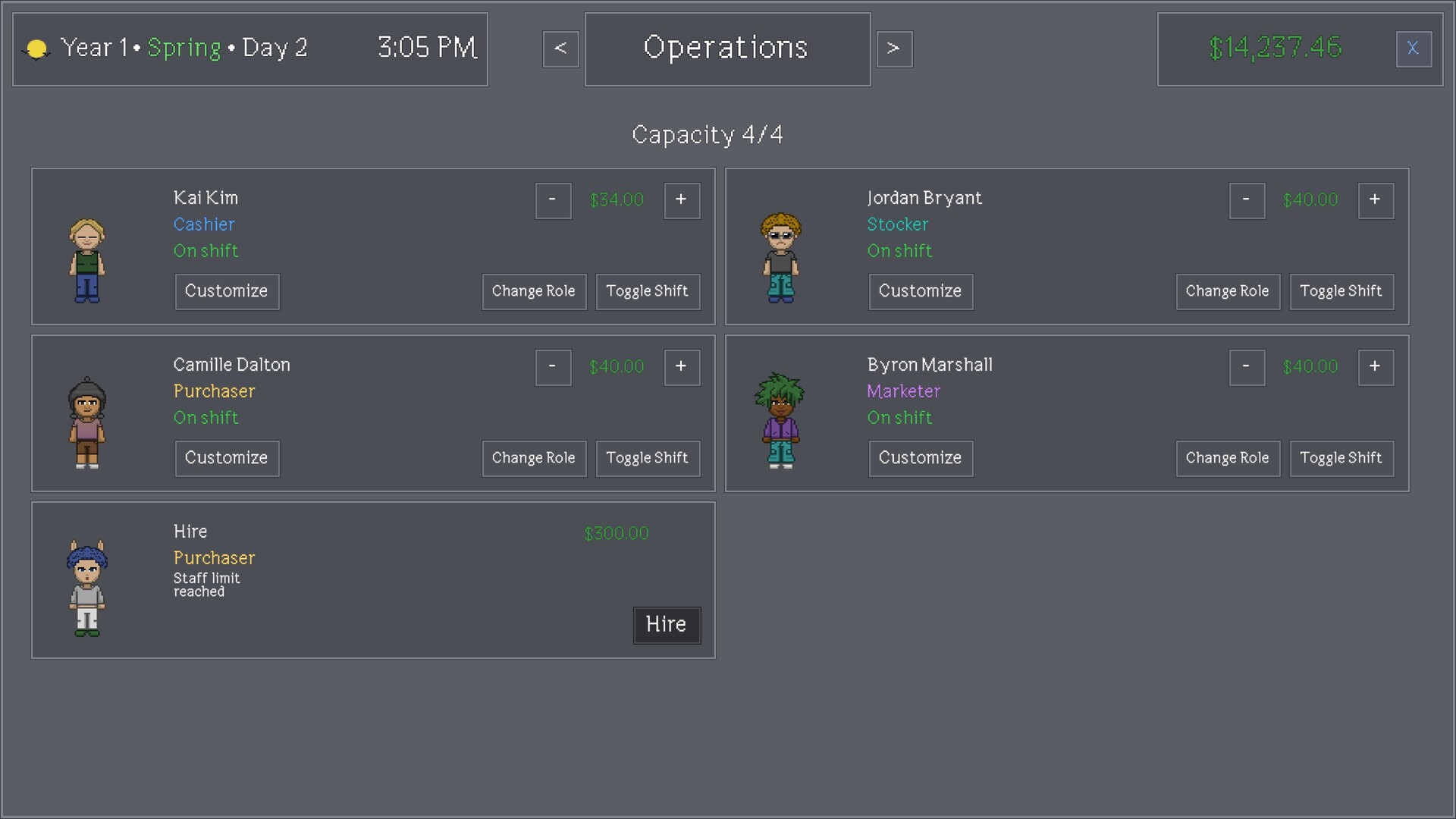Go to next menu page arrow
This screenshot has width=1456, height=819.
(x=895, y=49)
